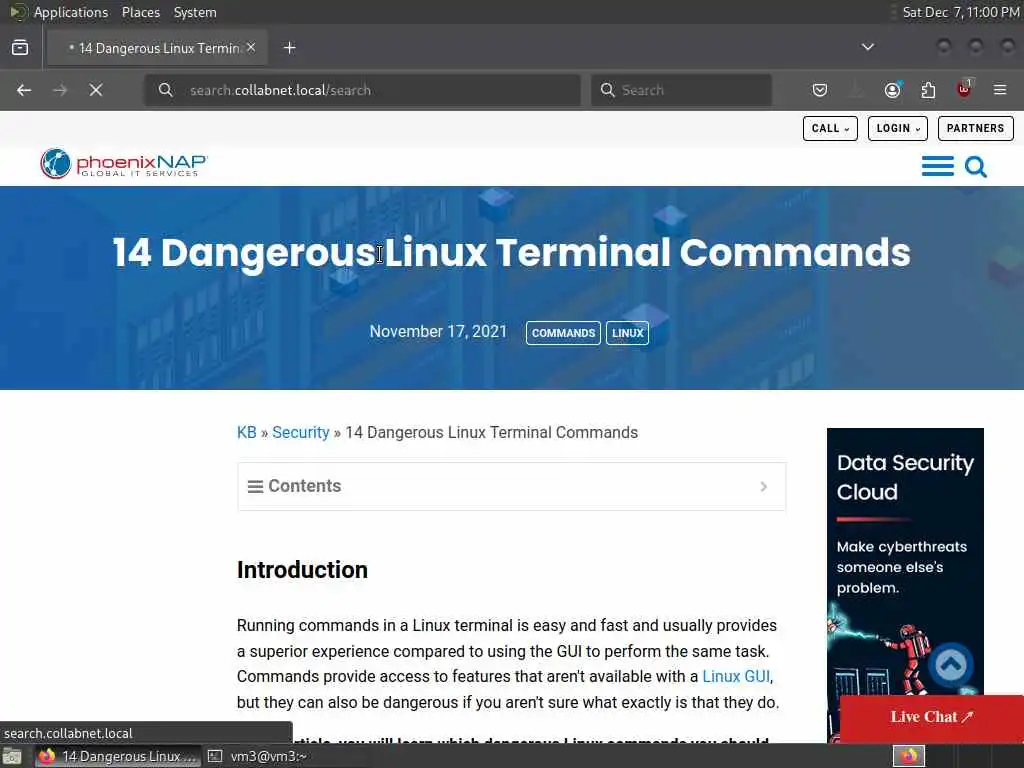The image size is (1024, 768).
Task: Expand the CALL dropdown
Action: click(x=830, y=128)
